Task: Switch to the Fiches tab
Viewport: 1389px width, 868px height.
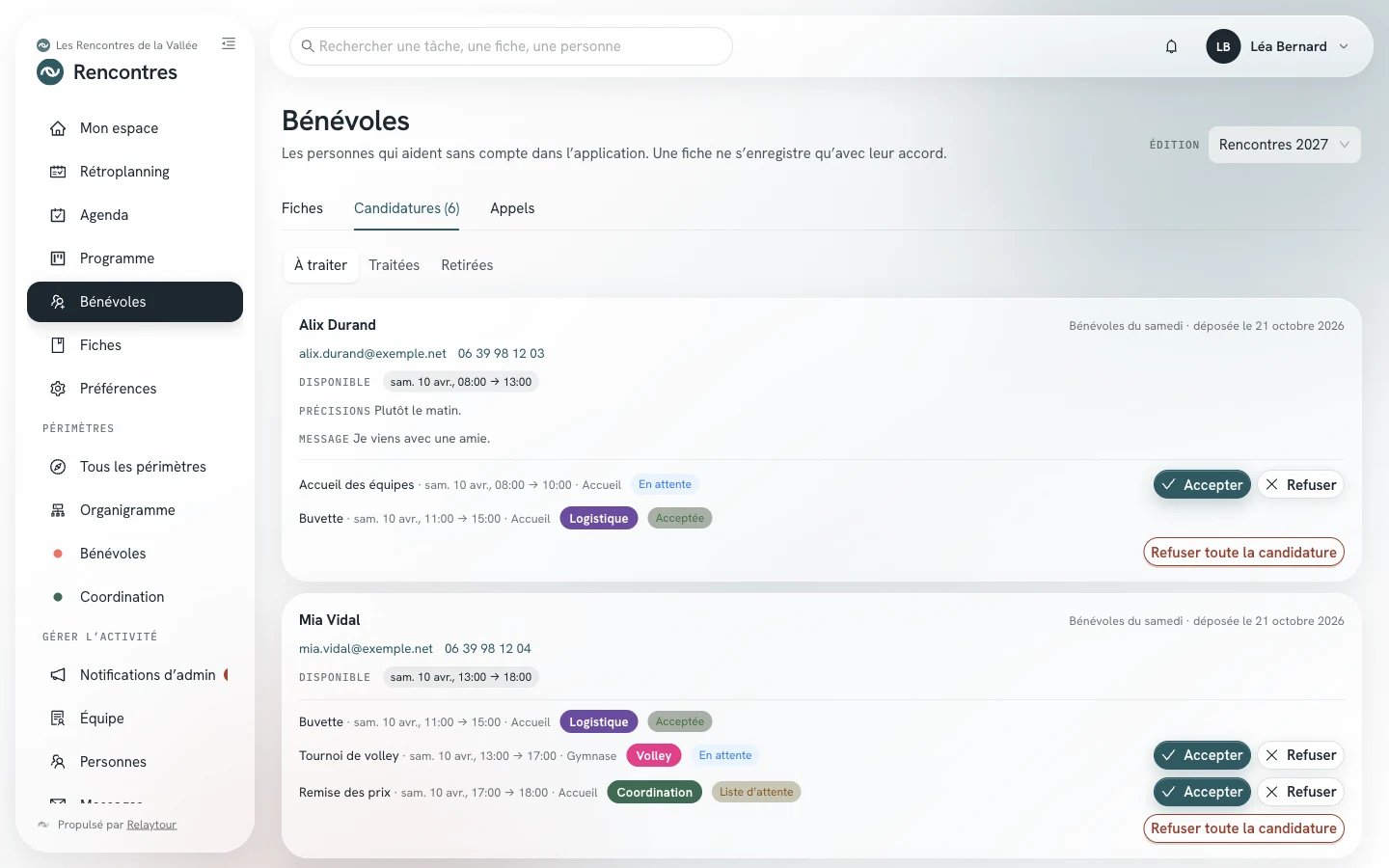Action: pos(302,208)
